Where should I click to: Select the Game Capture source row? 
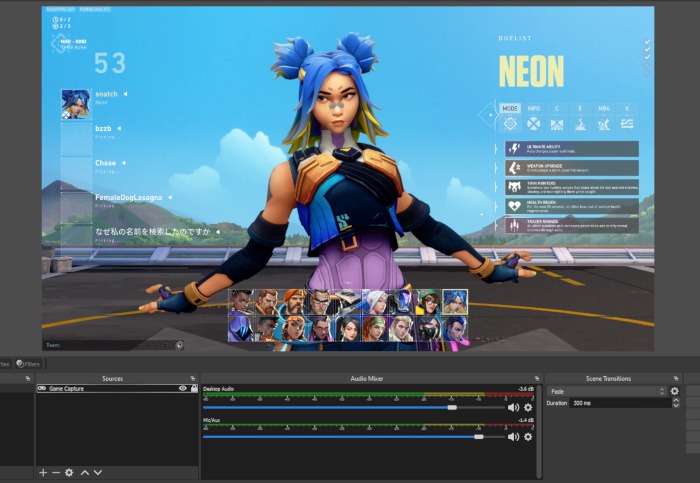coord(117,388)
